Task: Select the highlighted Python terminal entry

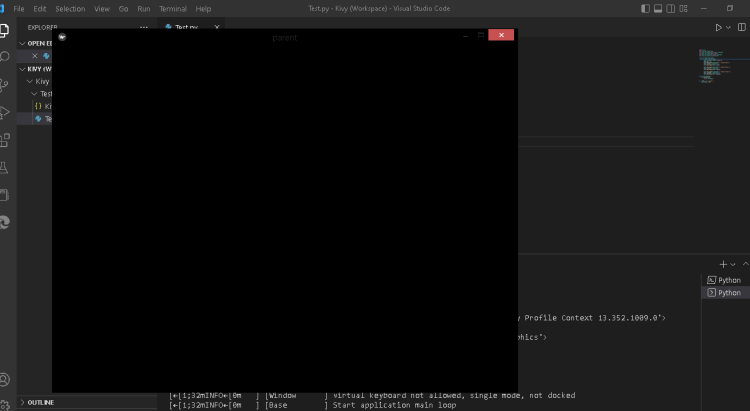Action: click(x=726, y=293)
